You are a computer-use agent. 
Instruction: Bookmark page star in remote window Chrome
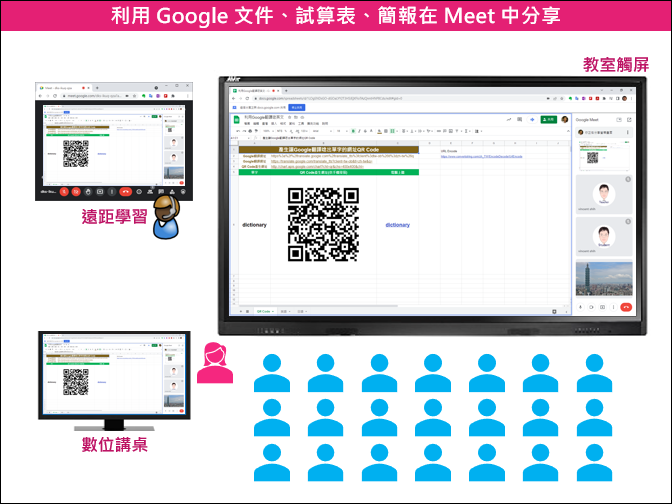tap(135, 96)
